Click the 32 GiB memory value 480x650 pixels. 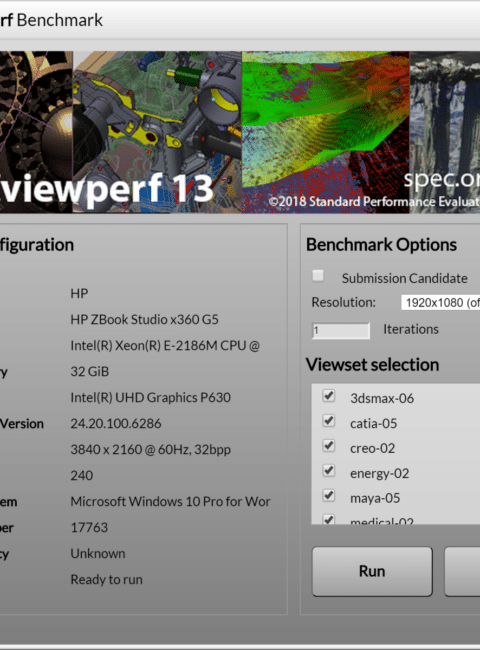pos(90,371)
